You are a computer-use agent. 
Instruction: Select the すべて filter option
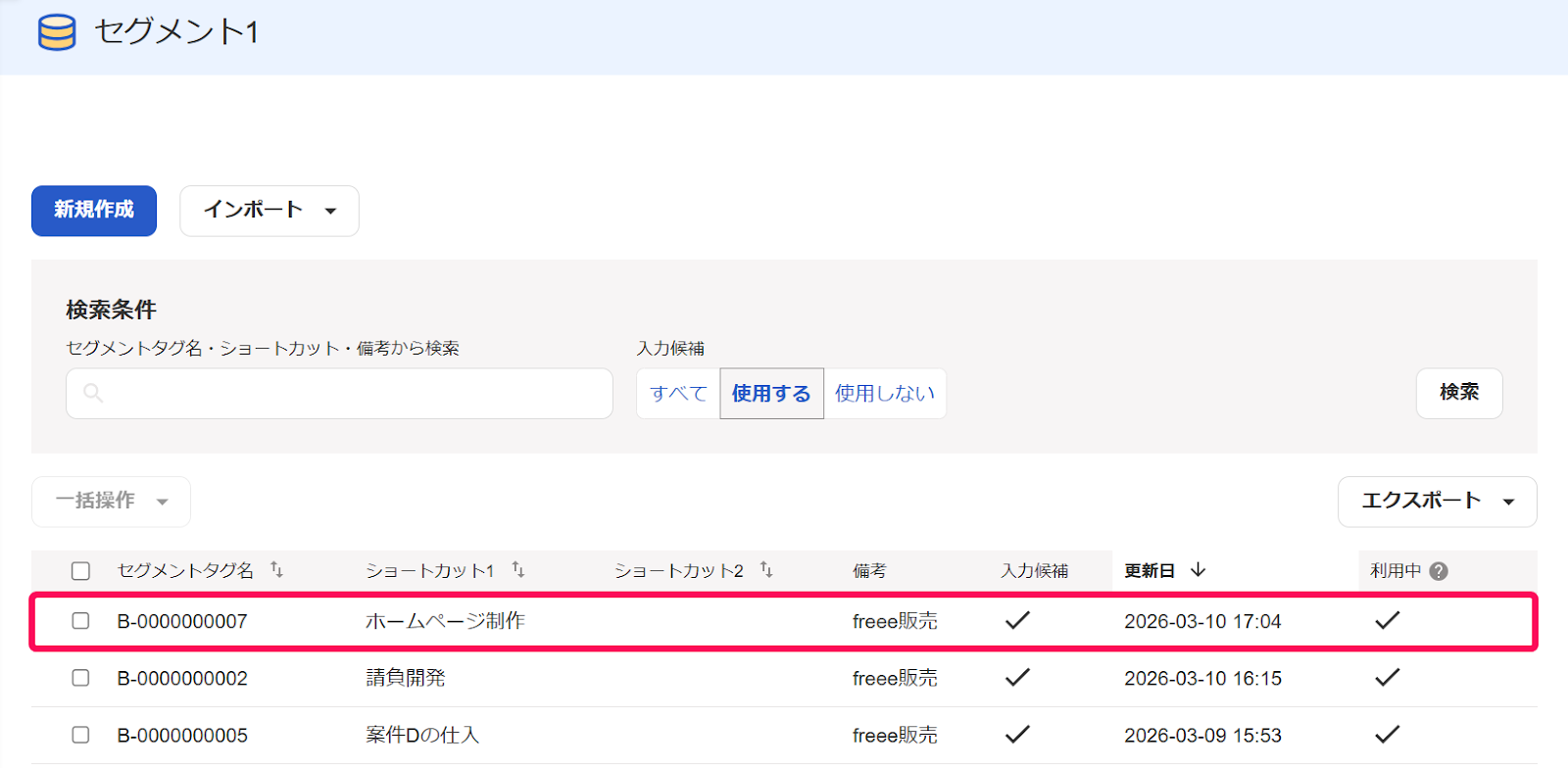678,394
